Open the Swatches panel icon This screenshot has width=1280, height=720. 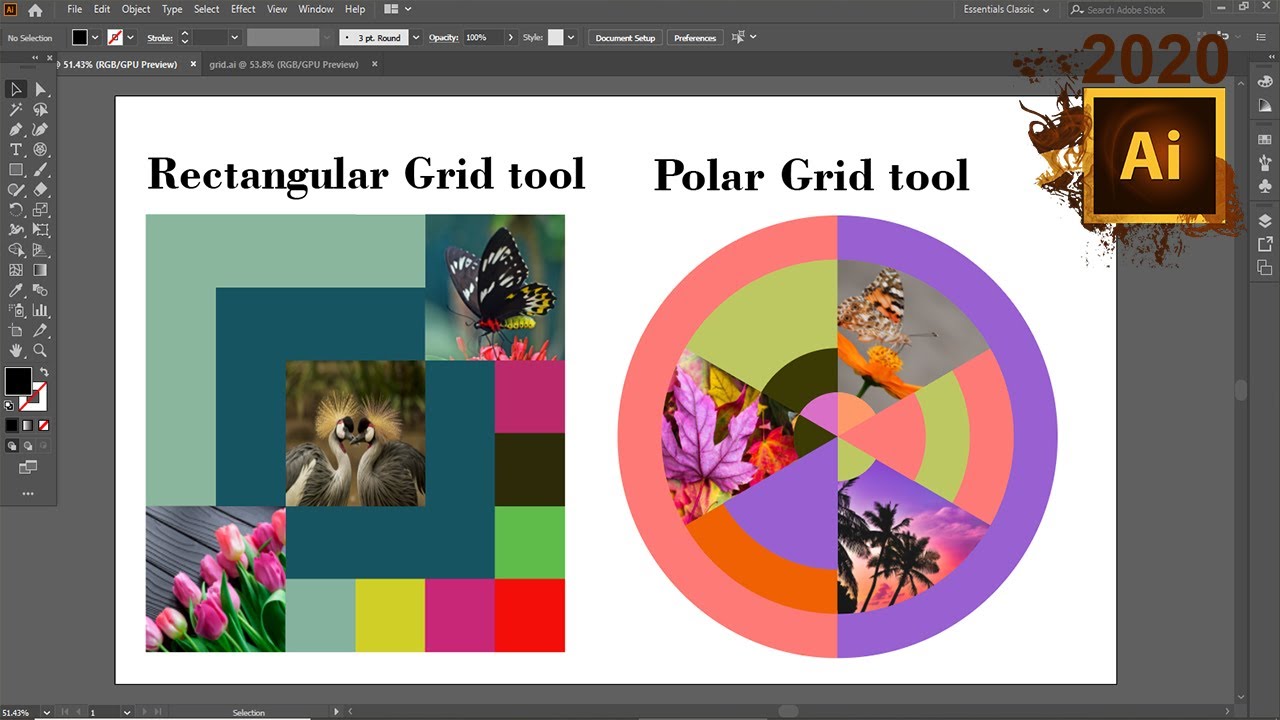point(1265,139)
